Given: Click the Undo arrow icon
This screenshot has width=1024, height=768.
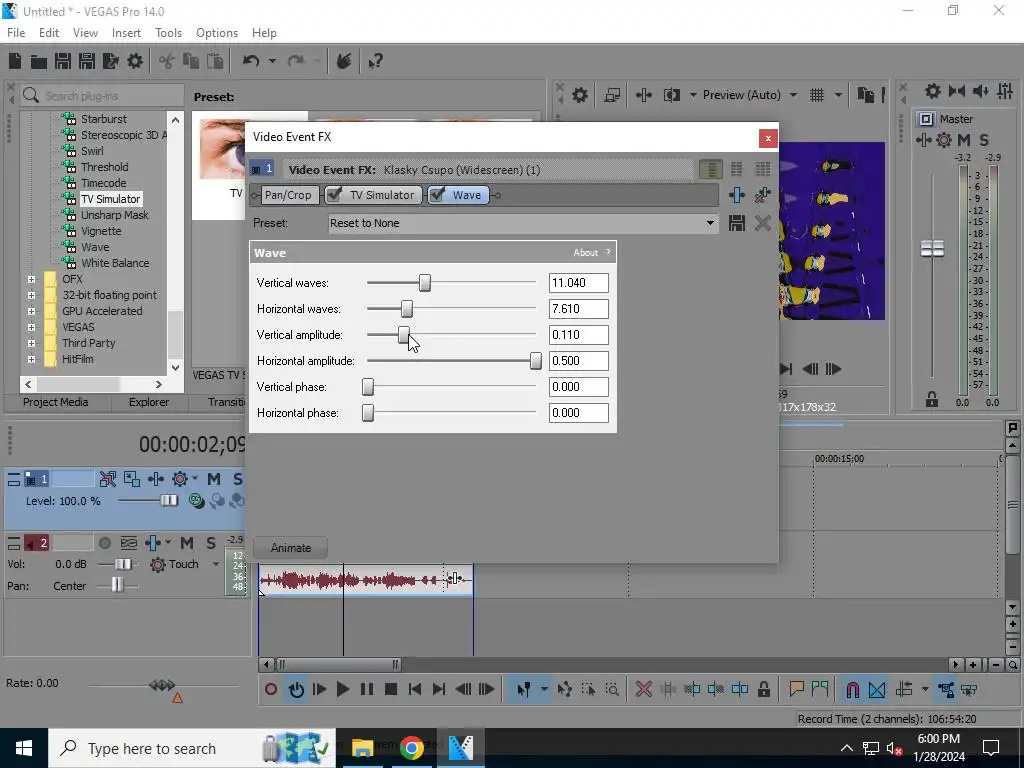Looking at the screenshot, I should click(251, 61).
